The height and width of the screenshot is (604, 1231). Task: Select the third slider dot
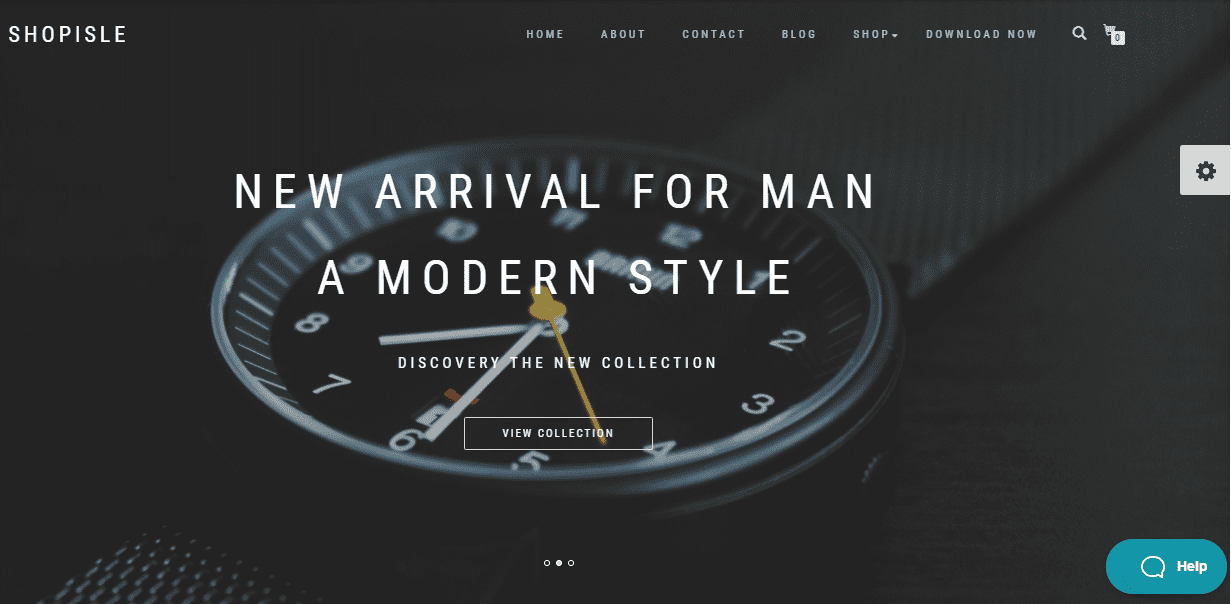[x=571, y=563]
